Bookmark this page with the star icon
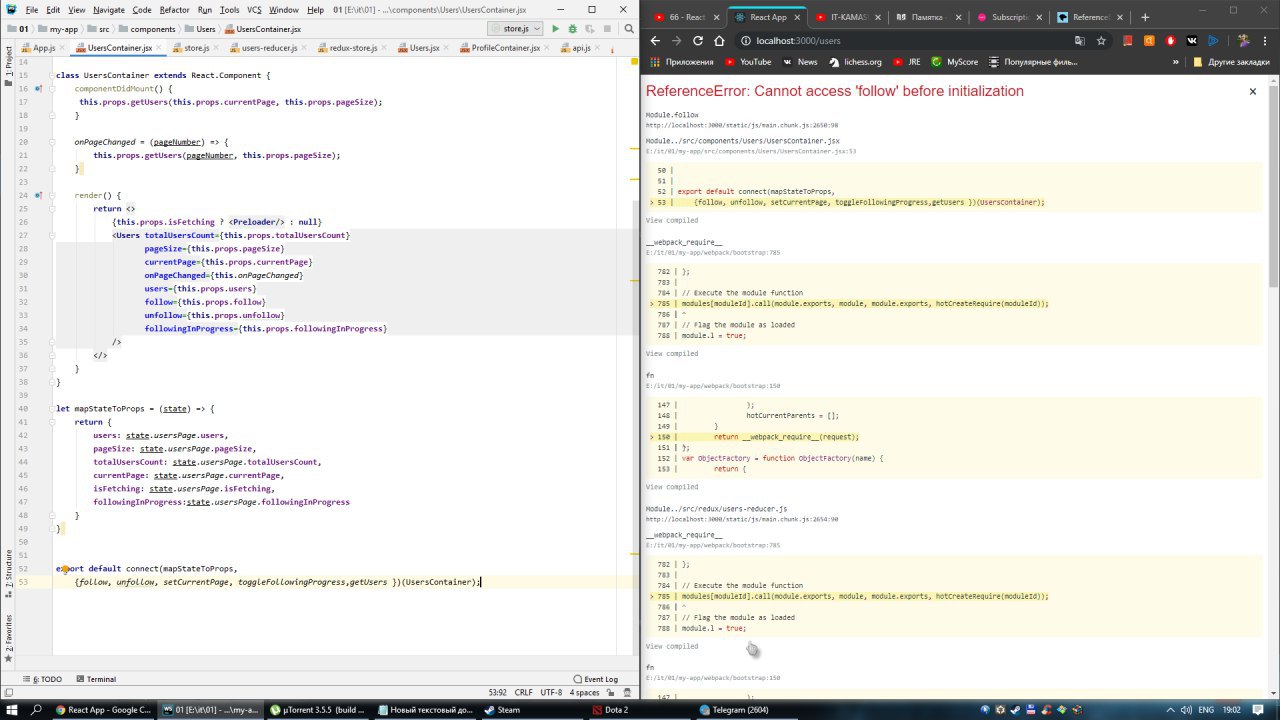 point(1101,41)
